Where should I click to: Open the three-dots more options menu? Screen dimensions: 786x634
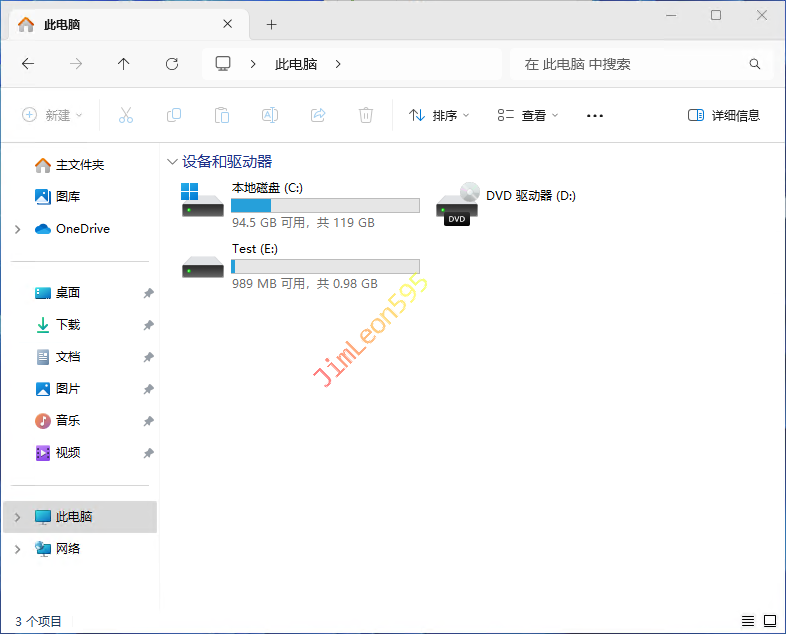(x=595, y=116)
